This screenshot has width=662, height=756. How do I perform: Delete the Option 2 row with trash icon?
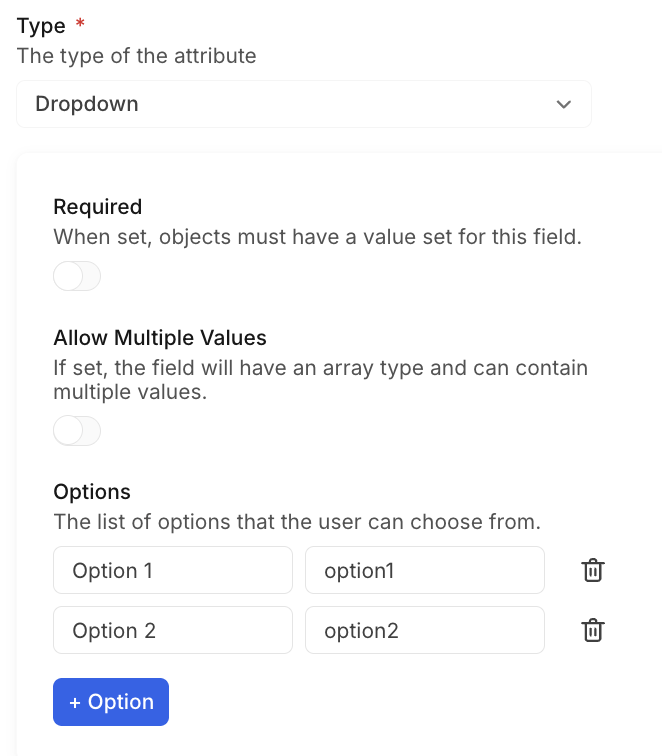(x=593, y=630)
